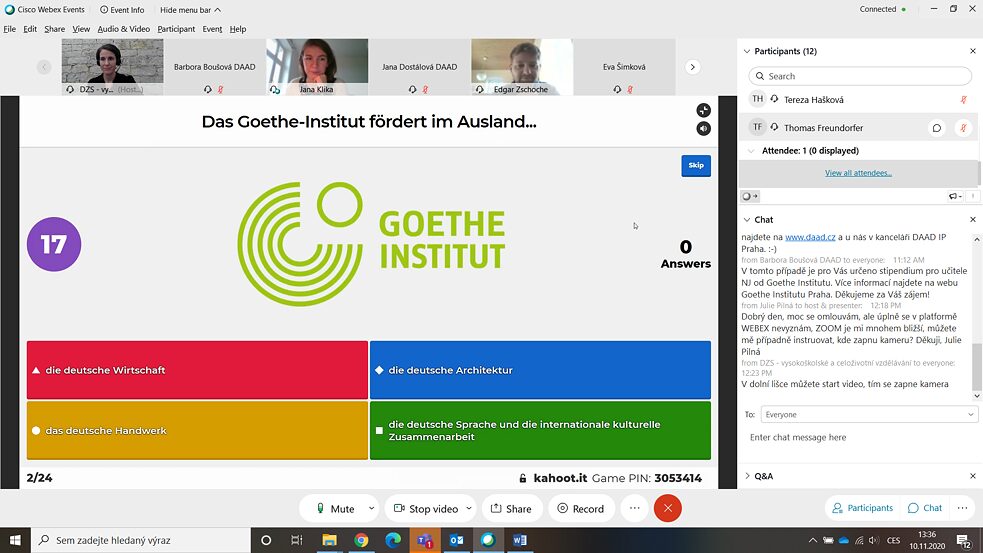Screen dimensions: 983x553
Task: Toggle Kahoot fullscreen icon
Action: [703, 110]
